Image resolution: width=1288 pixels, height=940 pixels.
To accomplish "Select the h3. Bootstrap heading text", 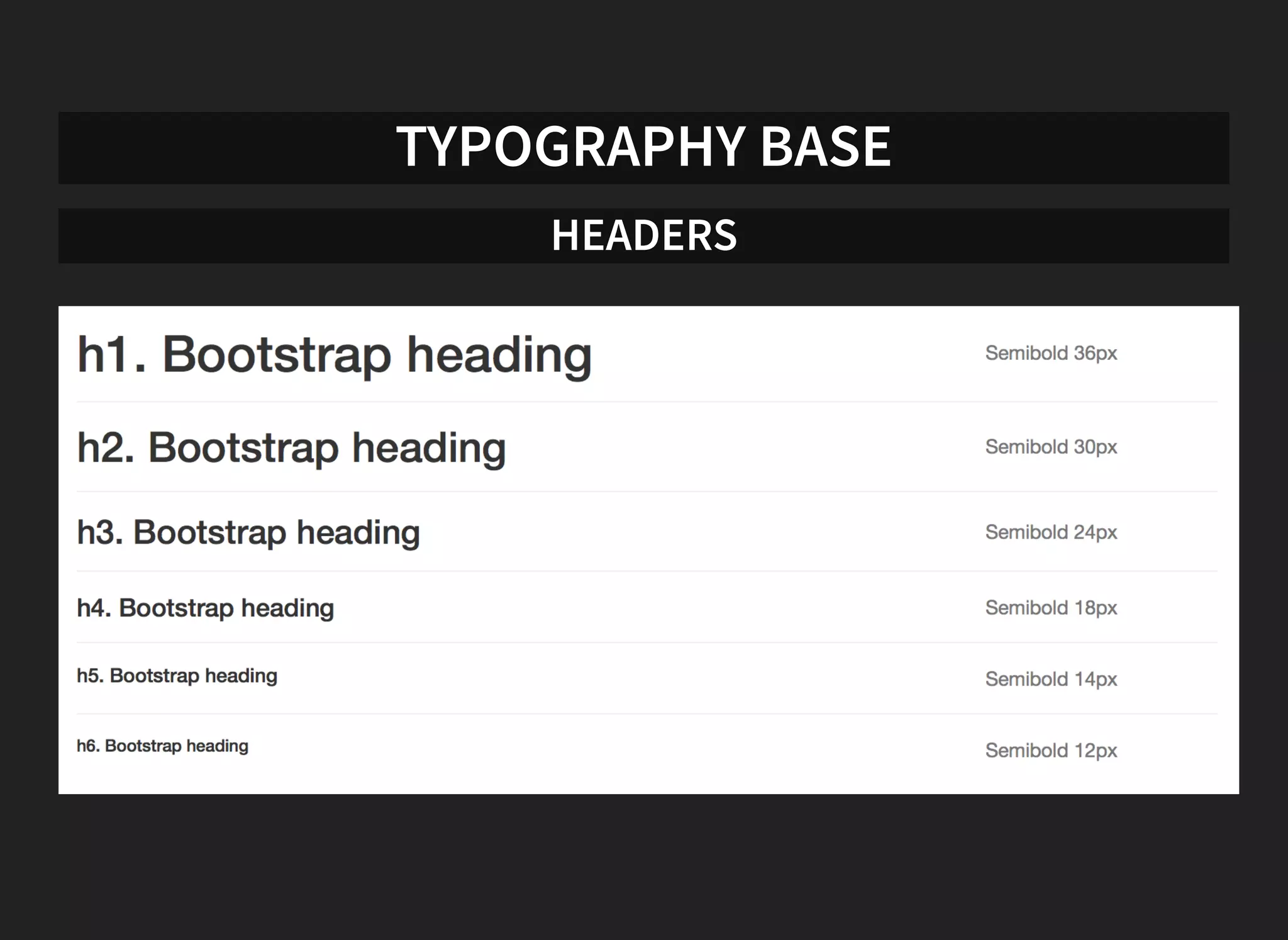I will 248,533.
